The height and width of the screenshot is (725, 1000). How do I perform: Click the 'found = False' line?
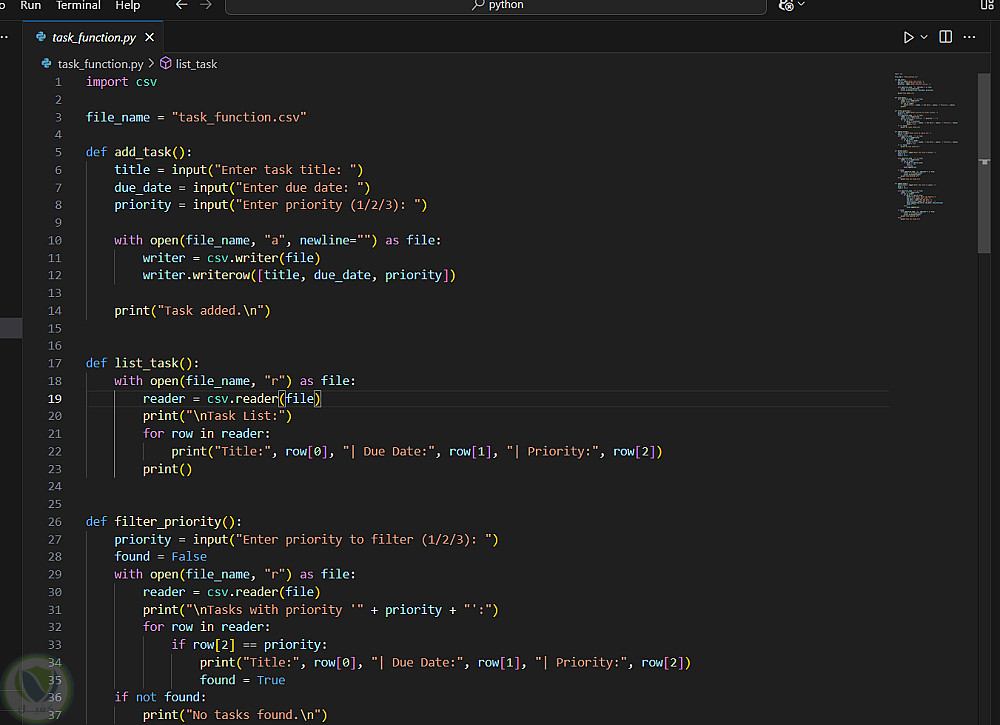click(160, 557)
